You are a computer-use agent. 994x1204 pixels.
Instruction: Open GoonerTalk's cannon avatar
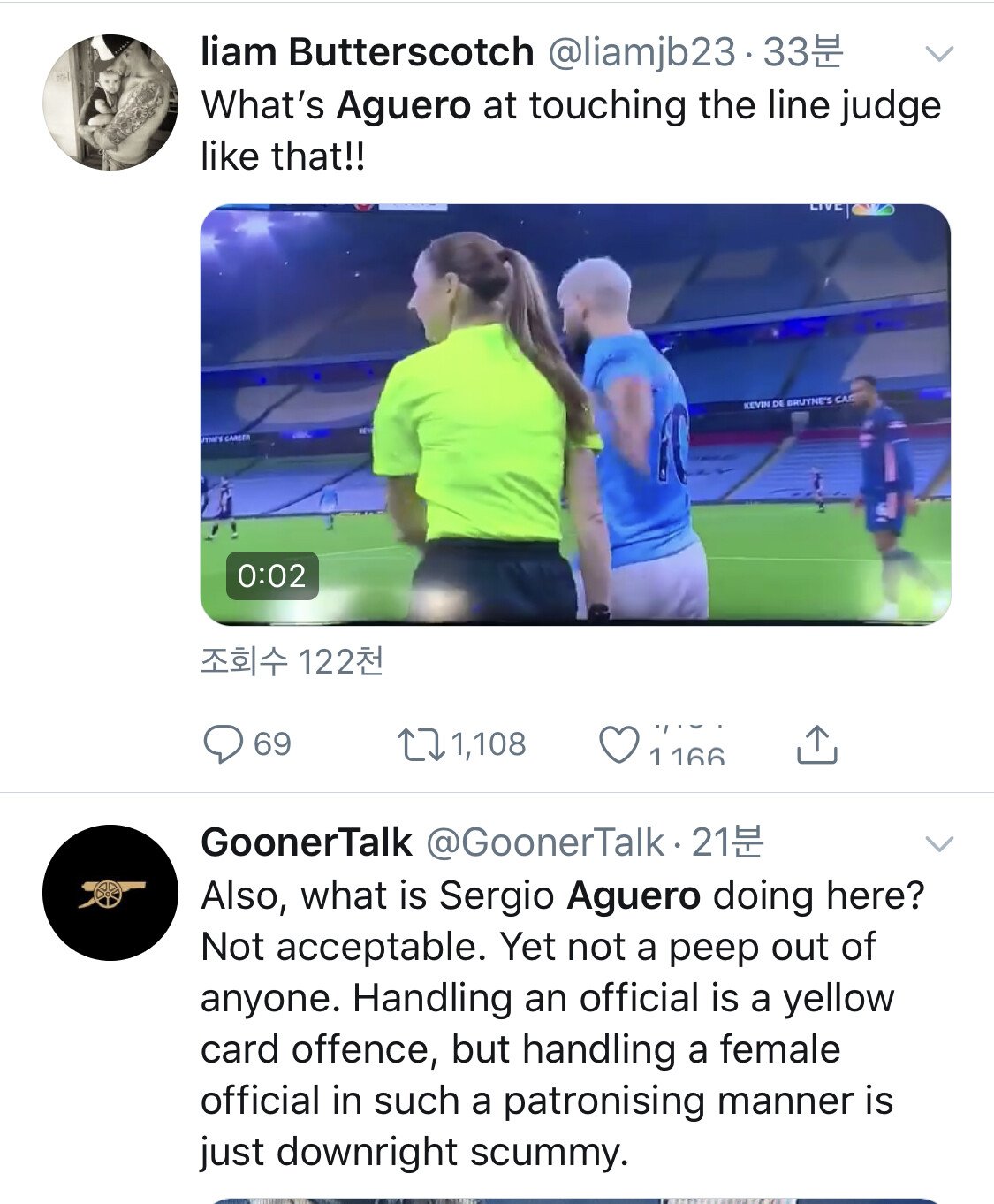point(110,892)
